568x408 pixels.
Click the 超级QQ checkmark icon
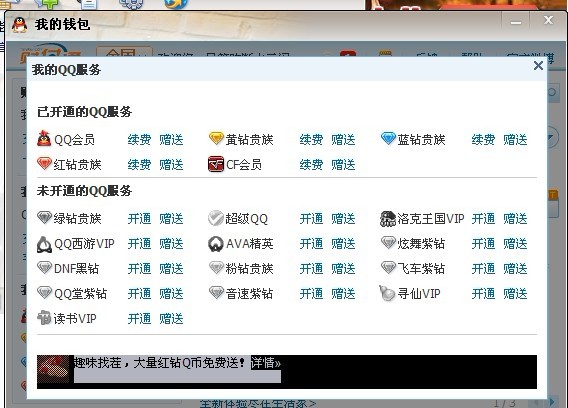point(216,218)
